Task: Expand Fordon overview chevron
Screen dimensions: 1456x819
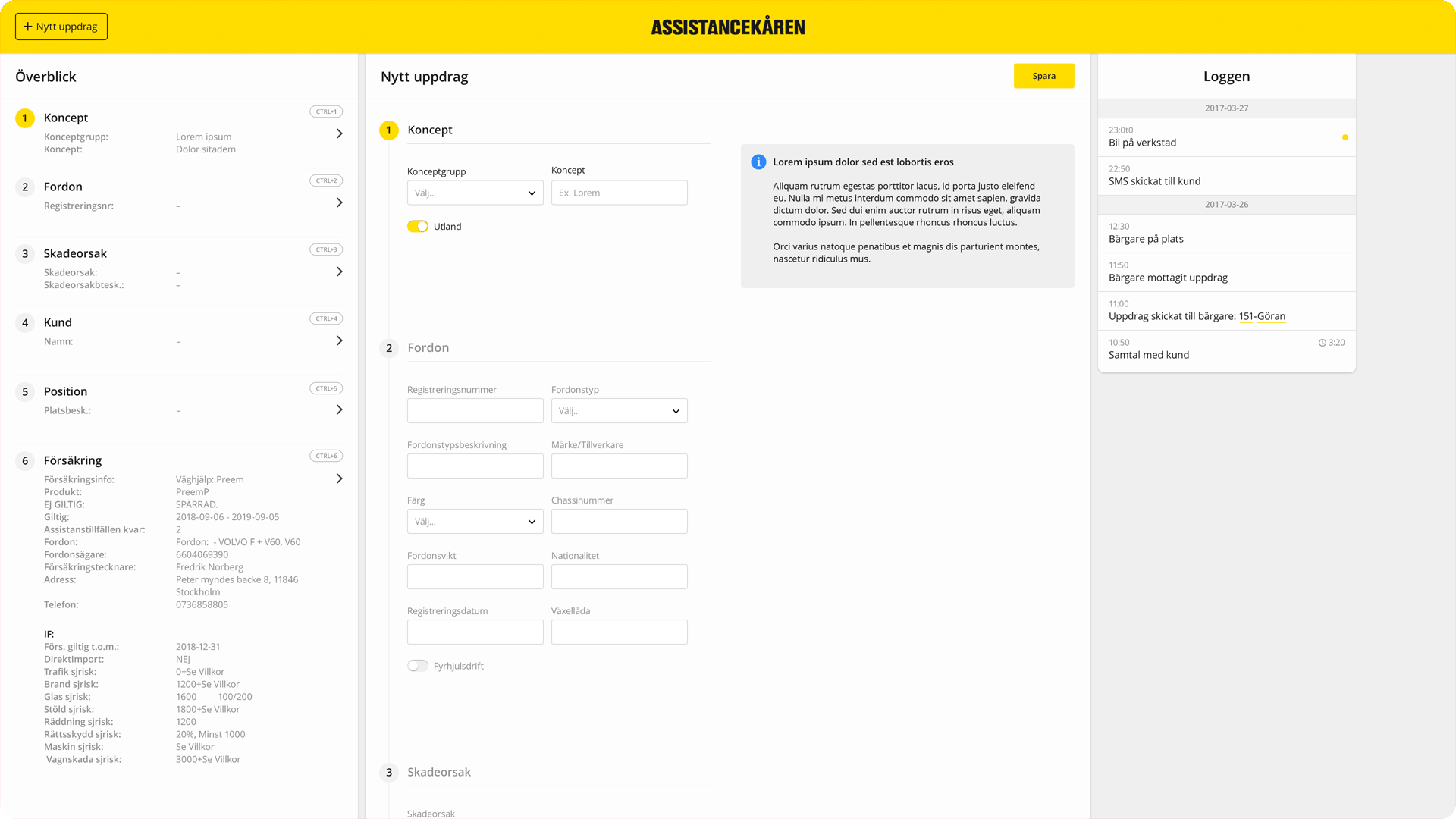Action: (339, 202)
